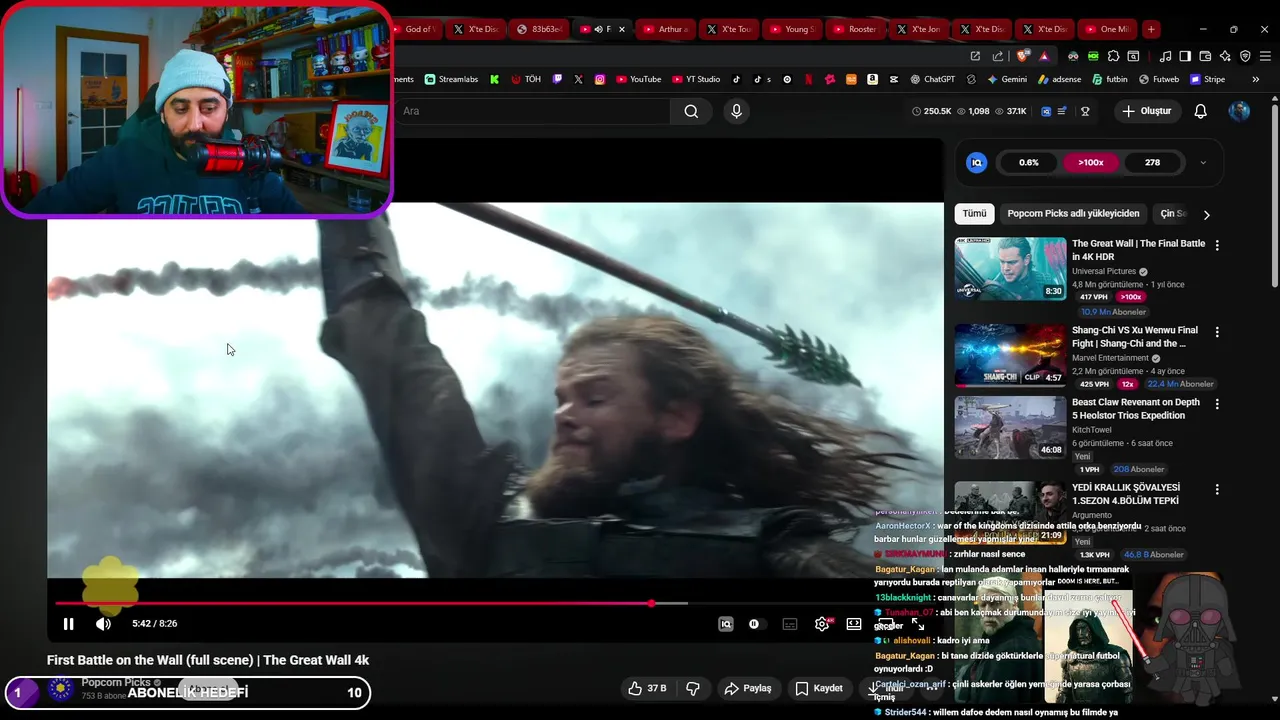The image size is (1280, 720).
Task: Pause the video with the pause button
Action: [68, 624]
